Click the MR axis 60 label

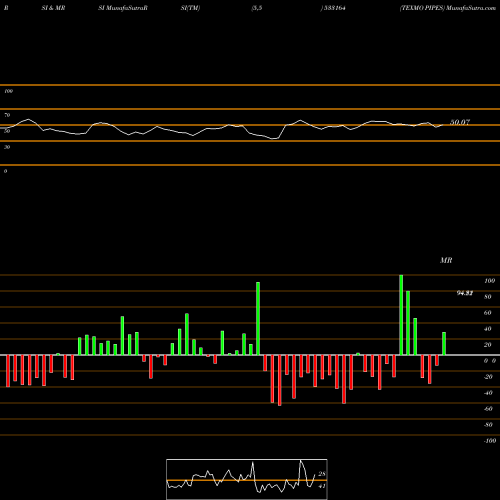pos(488,313)
